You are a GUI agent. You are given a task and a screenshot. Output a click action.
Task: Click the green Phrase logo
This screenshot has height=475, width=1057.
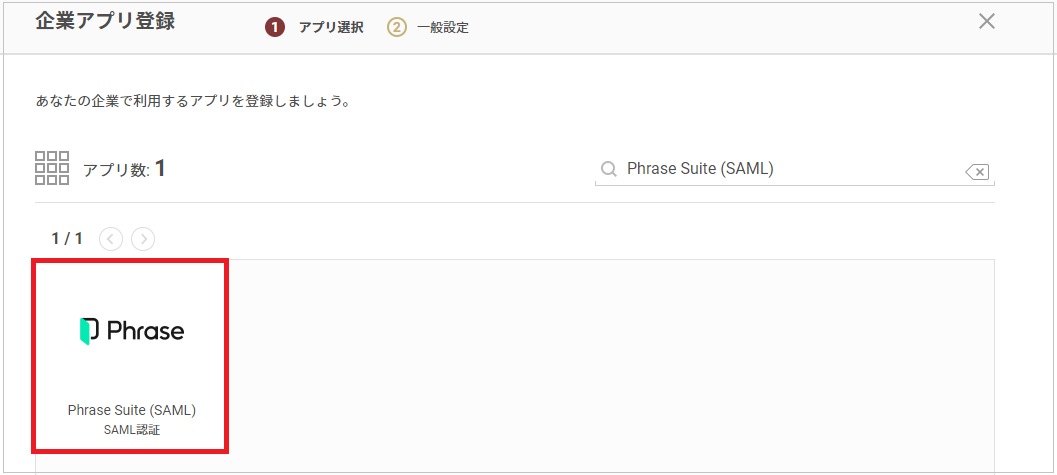[x=86, y=331]
